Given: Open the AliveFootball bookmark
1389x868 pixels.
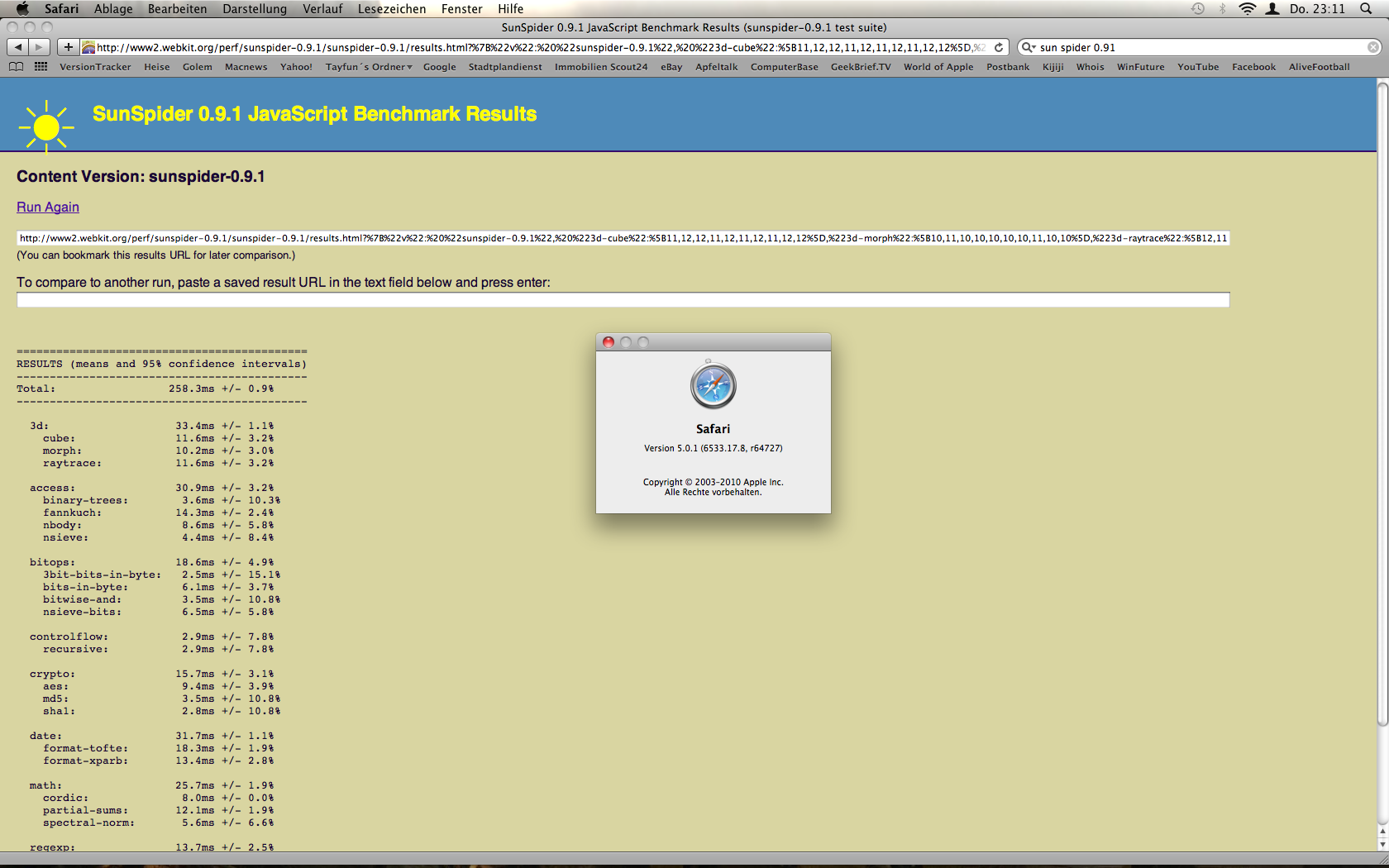Looking at the screenshot, I should point(1319,67).
